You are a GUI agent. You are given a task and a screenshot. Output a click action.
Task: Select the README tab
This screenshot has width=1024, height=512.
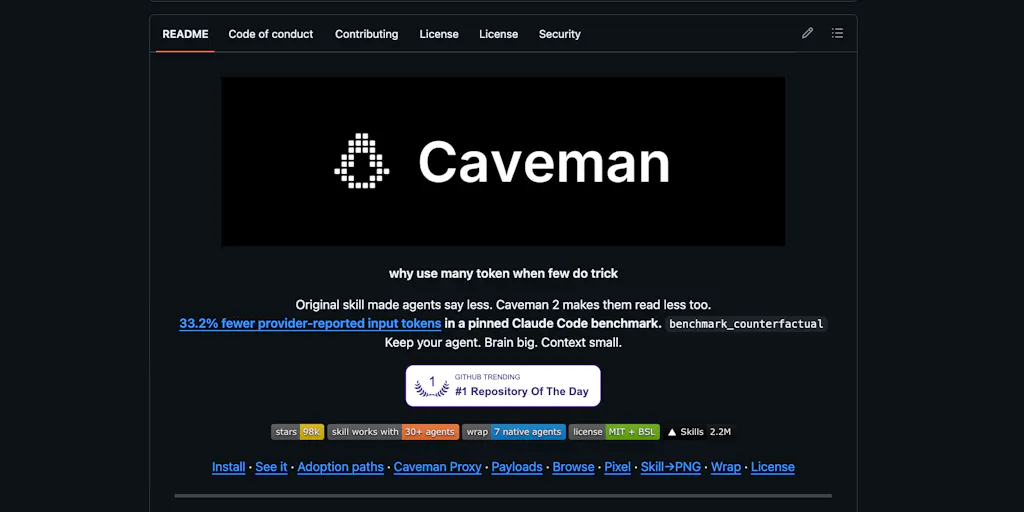[185, 34]
